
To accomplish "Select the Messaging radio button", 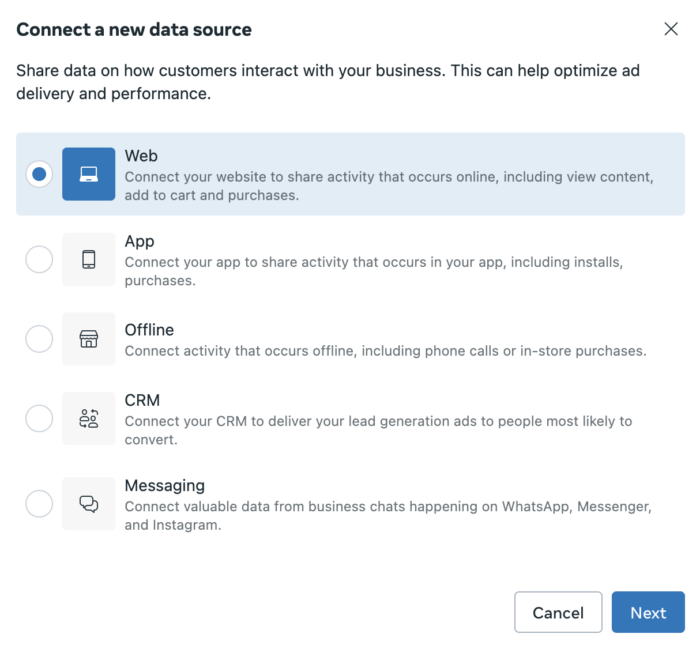I will (39, 503).
